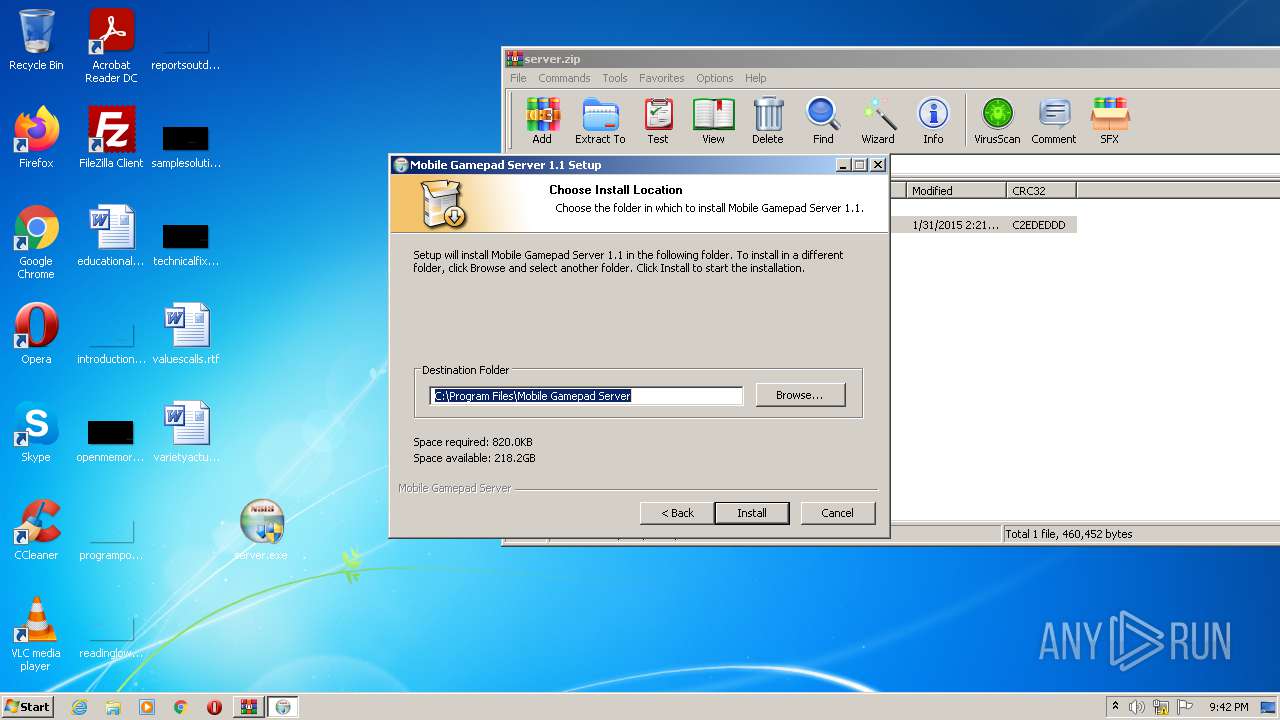This screenshot has width=1280, height=720.
Task: Click the SFX toolbar icon
Action: pos(1110,121)
